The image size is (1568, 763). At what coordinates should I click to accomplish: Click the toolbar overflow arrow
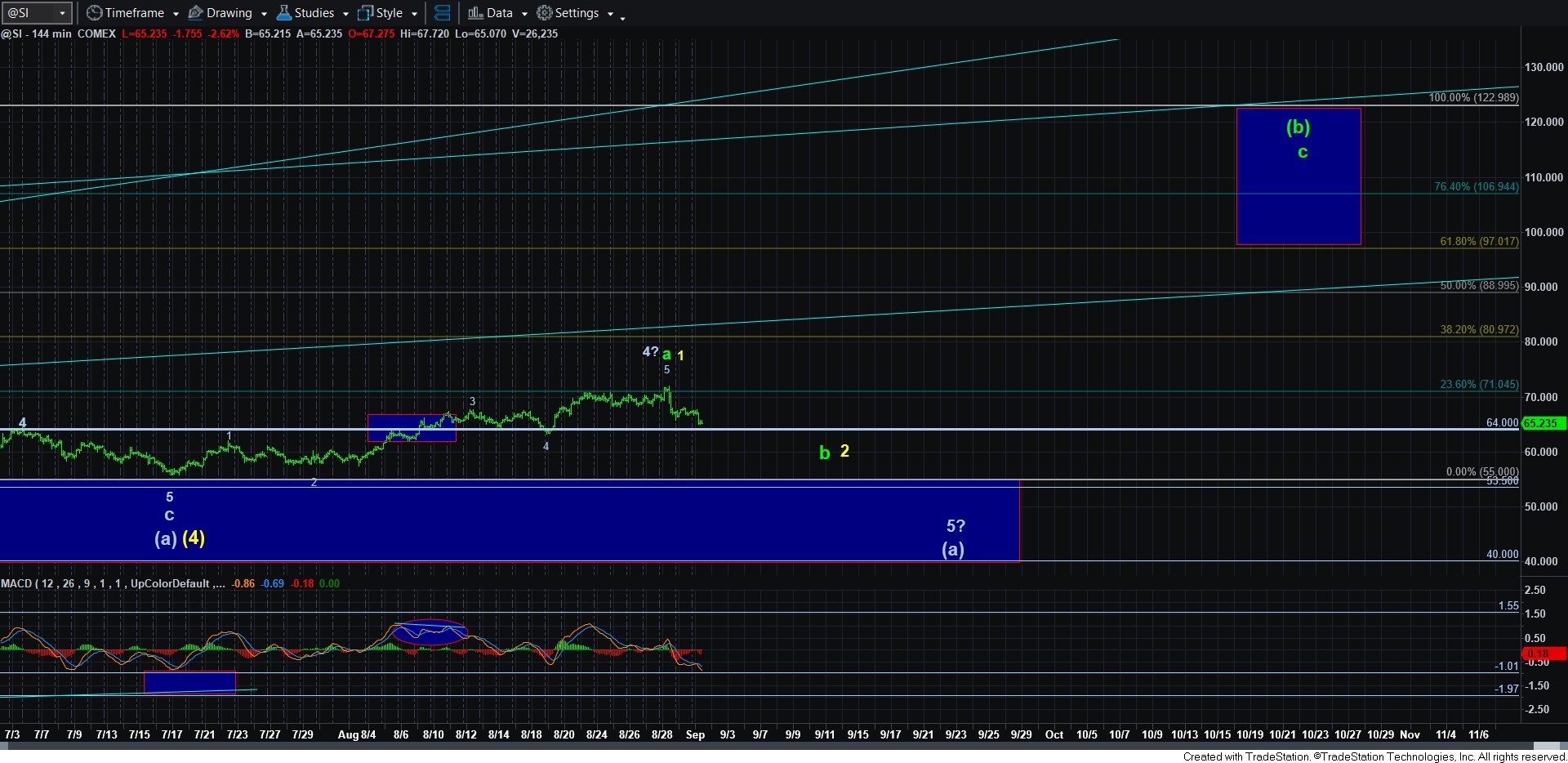[622, 16]
